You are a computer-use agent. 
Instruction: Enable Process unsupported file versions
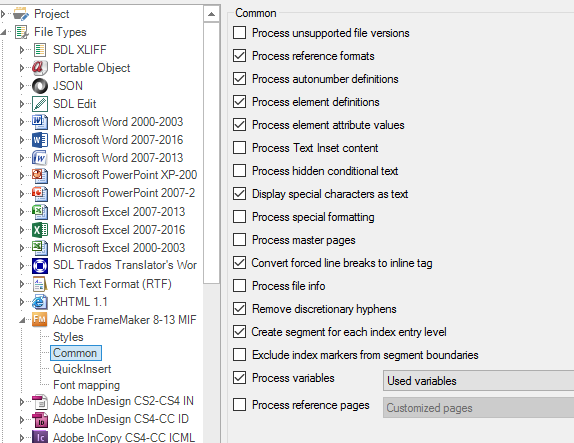click(239, 33)
